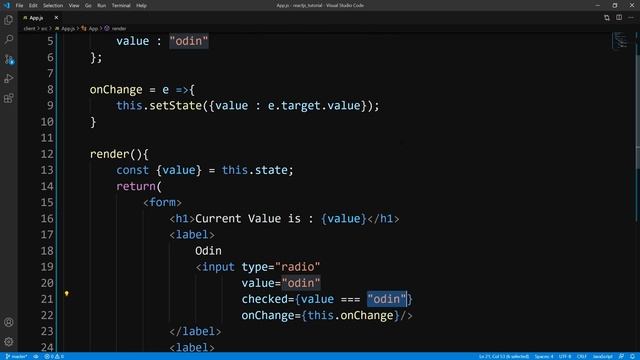This screenshot has height=360, width=640.
Task: Open the notifications bell in status bar
Action: coord(633,356)
